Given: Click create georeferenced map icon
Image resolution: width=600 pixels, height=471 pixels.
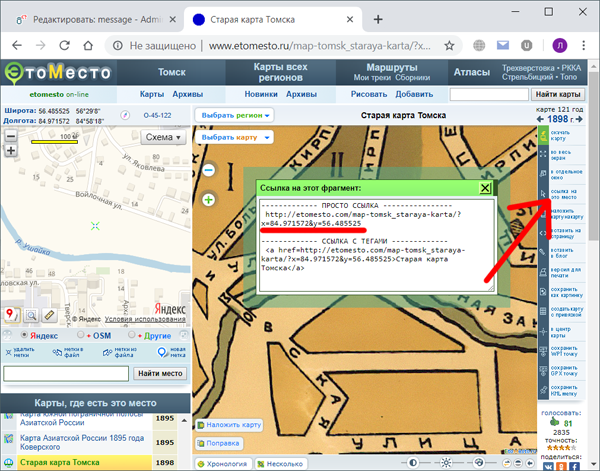Looking at the screenshot, I should (x=543, y=311).
